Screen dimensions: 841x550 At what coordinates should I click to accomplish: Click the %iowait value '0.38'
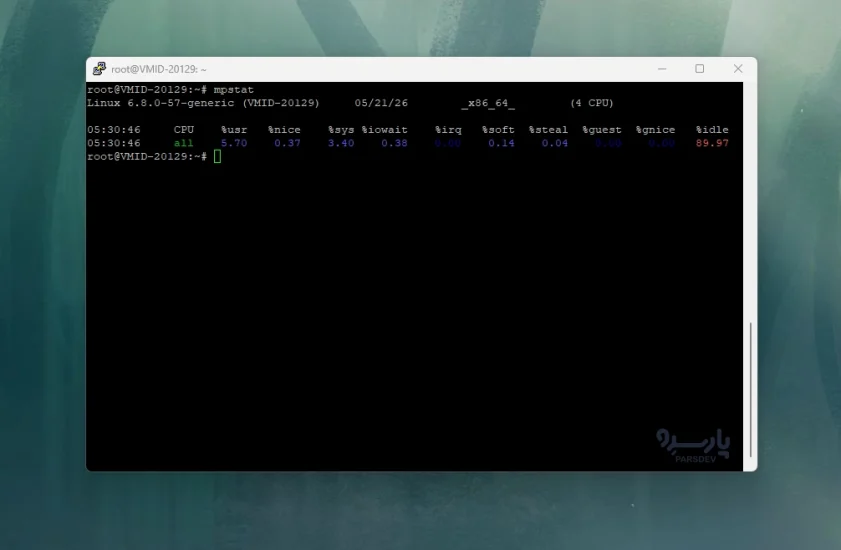[394, 143]
